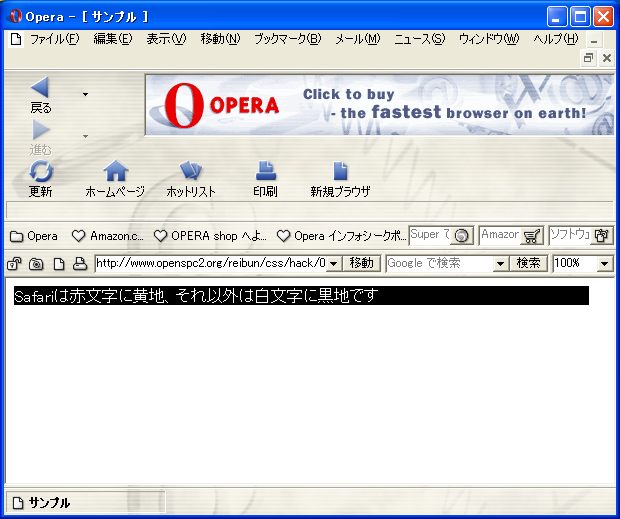Expand the Forward history dropdown arrow
The image size is (620, 519).
[85, 136]
